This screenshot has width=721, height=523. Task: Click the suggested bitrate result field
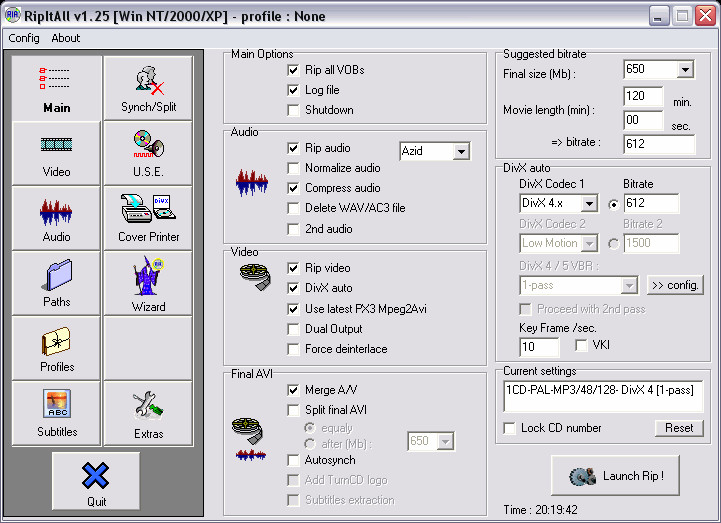[x=659, y=144]
